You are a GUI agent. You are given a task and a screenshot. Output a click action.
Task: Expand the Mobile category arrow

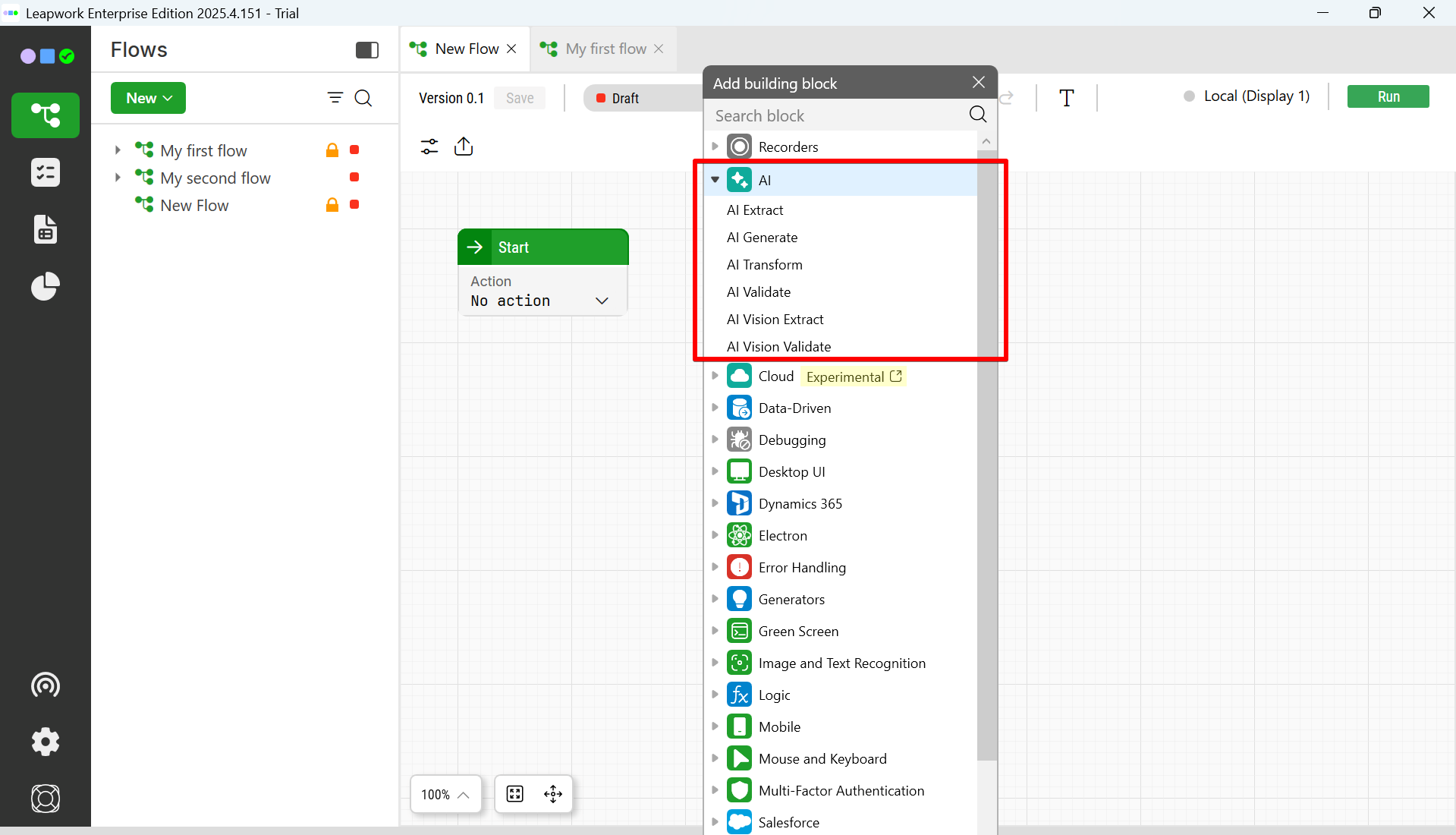pyautogui.click(x=715, y=726)
